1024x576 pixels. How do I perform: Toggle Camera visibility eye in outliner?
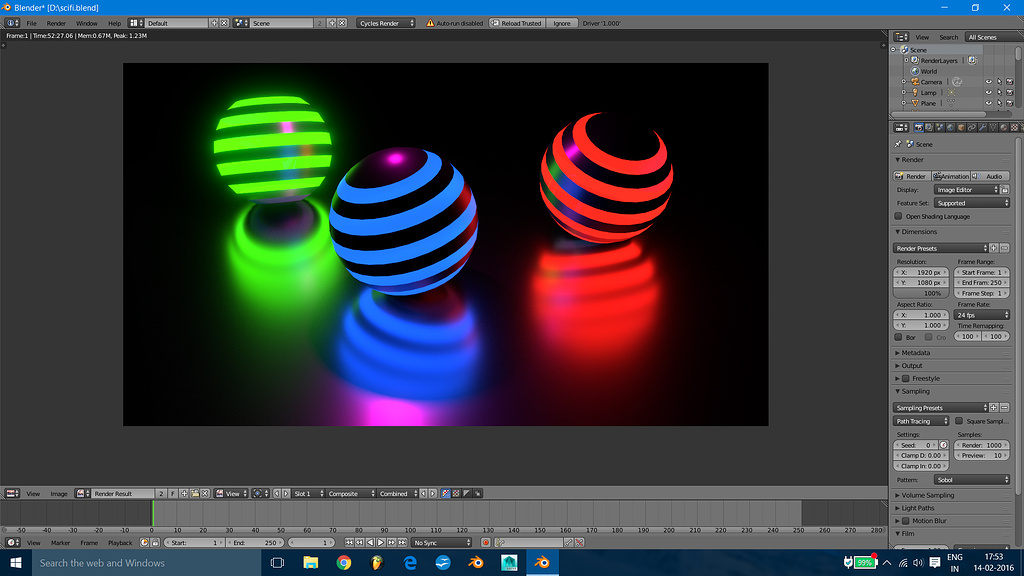tap(989, 82)
